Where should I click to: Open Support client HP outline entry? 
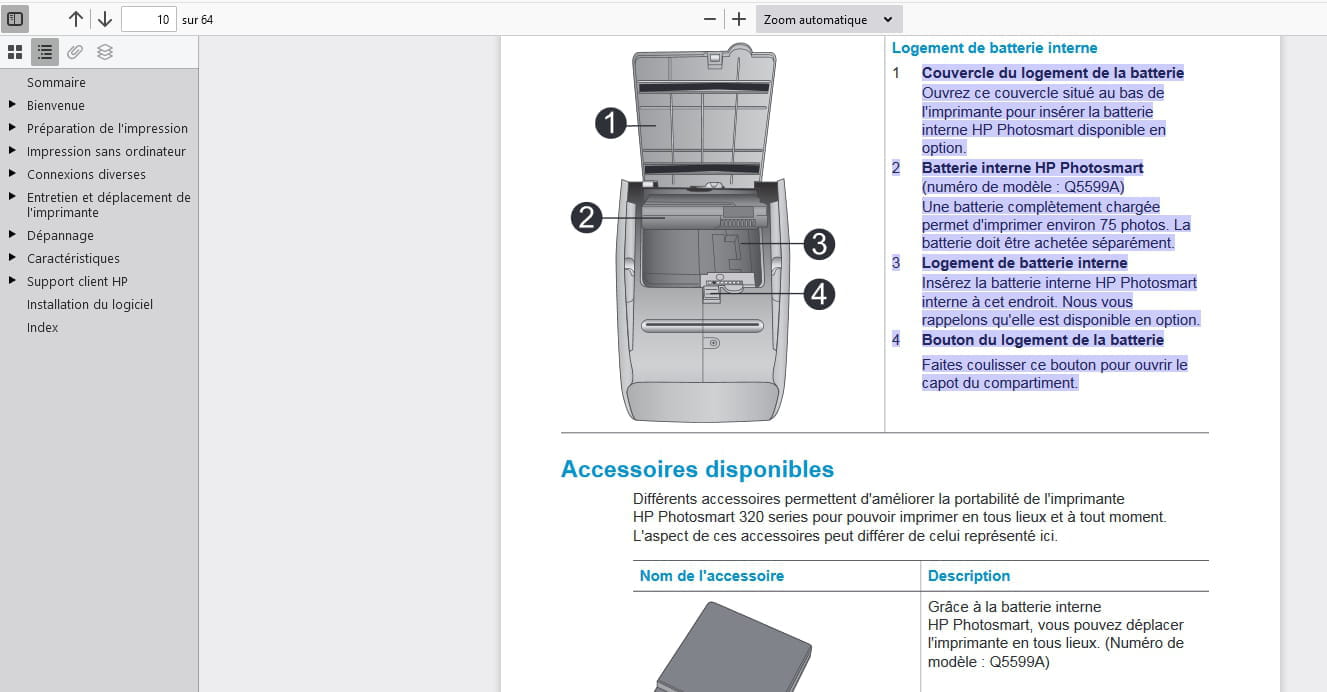[77, 282]
